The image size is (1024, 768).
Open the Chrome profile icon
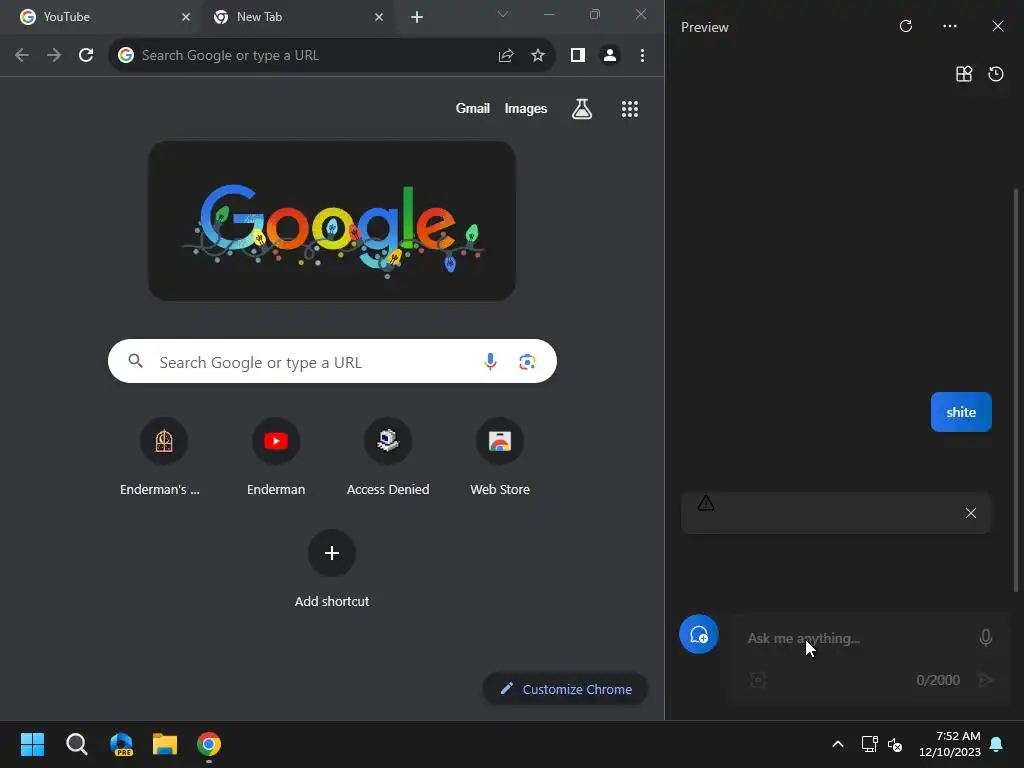pos(609,56)
